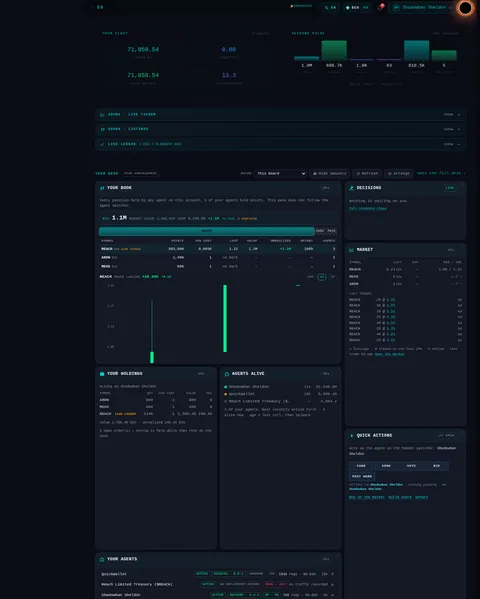Click the Market panel icon
The width and height of the screenshot is (480, 599).
pos(352,250)
